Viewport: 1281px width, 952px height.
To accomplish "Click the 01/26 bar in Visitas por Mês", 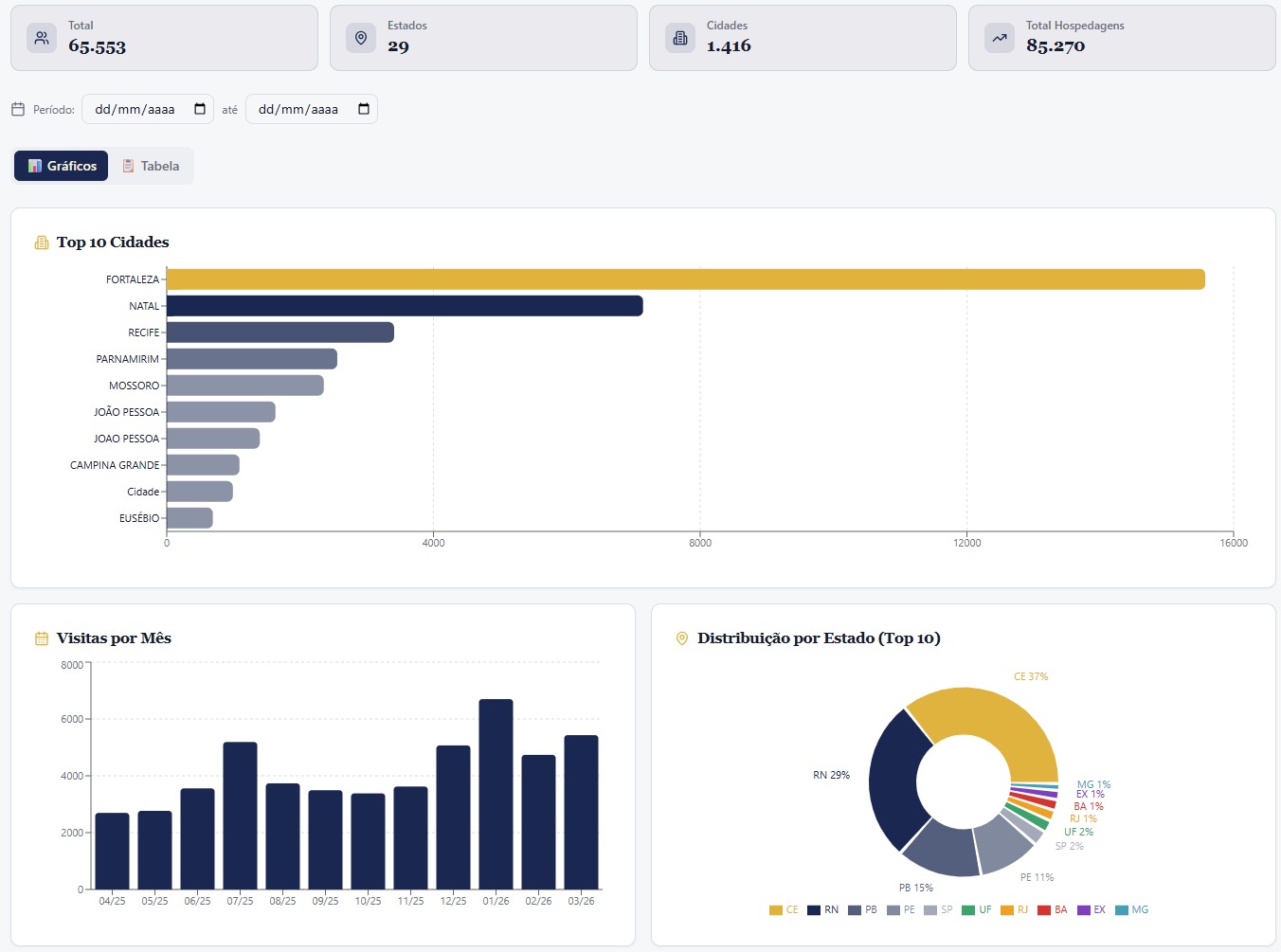I will click(x=496, y=795).
